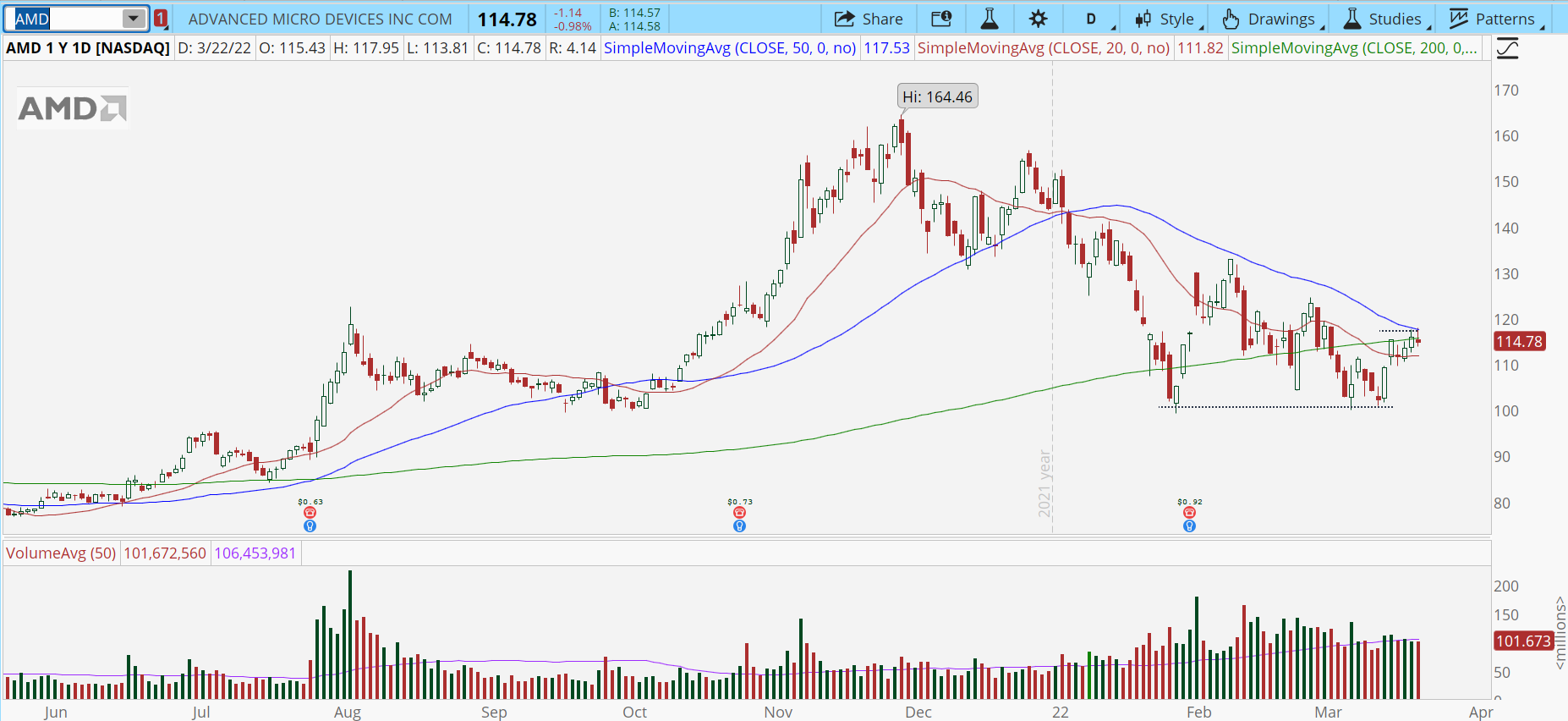This screenshot has height=721, width=1568.
Task: Open the drawing tools icon right of study labels
Action: point(1507,48)
